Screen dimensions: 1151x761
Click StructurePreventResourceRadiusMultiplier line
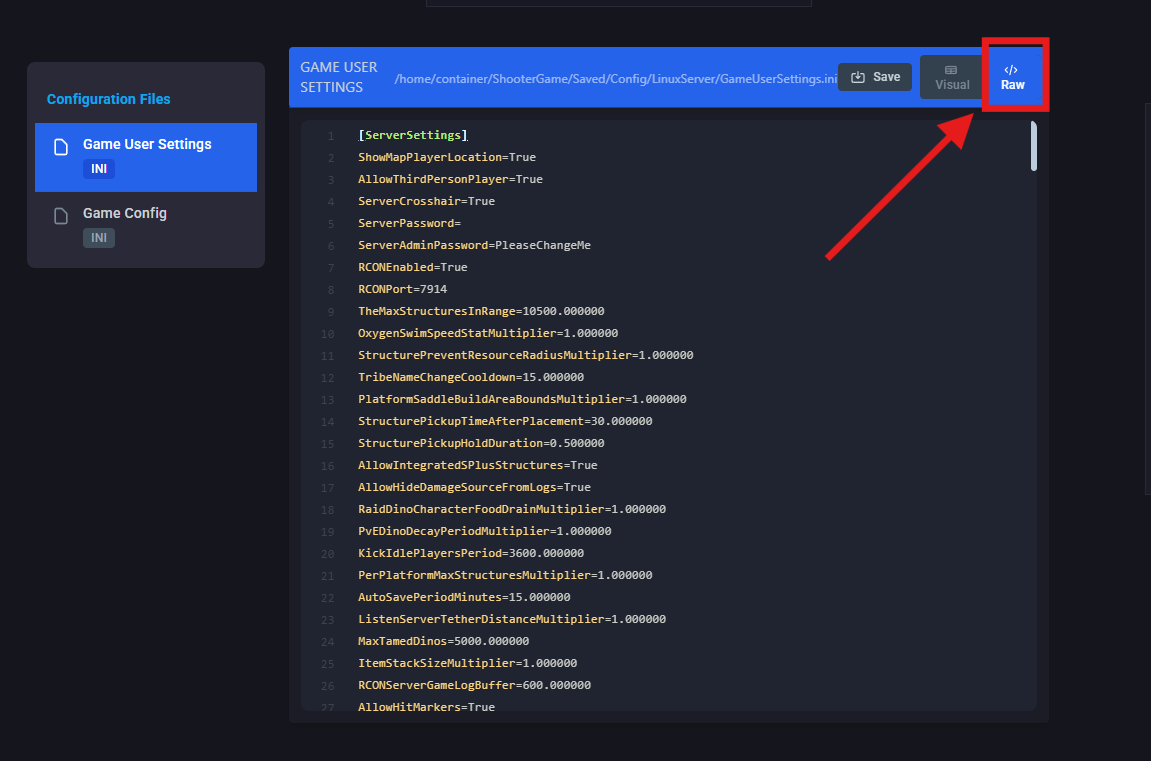click(x=526, y=355)
